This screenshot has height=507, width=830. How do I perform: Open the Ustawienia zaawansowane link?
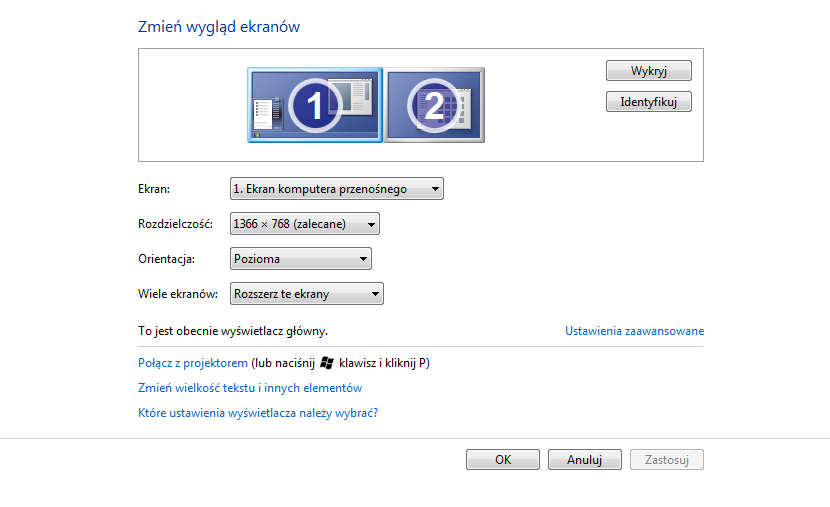coord(634,331)
